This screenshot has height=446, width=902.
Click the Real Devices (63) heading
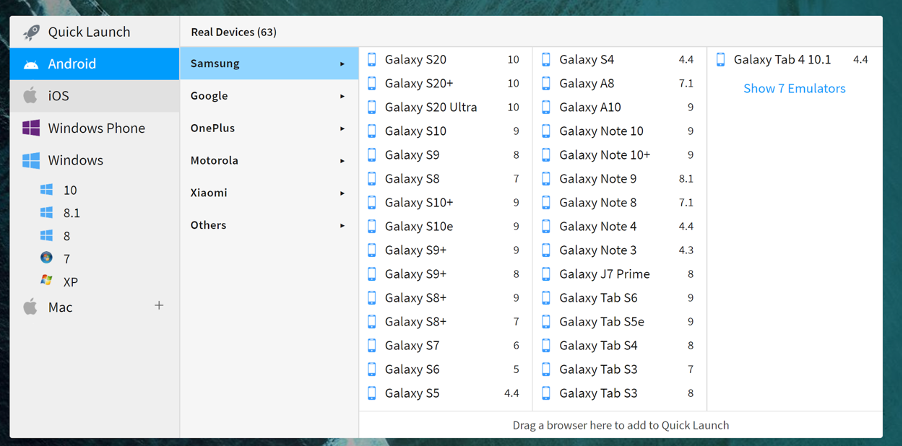pyautogui.click(x=234, y=32)
